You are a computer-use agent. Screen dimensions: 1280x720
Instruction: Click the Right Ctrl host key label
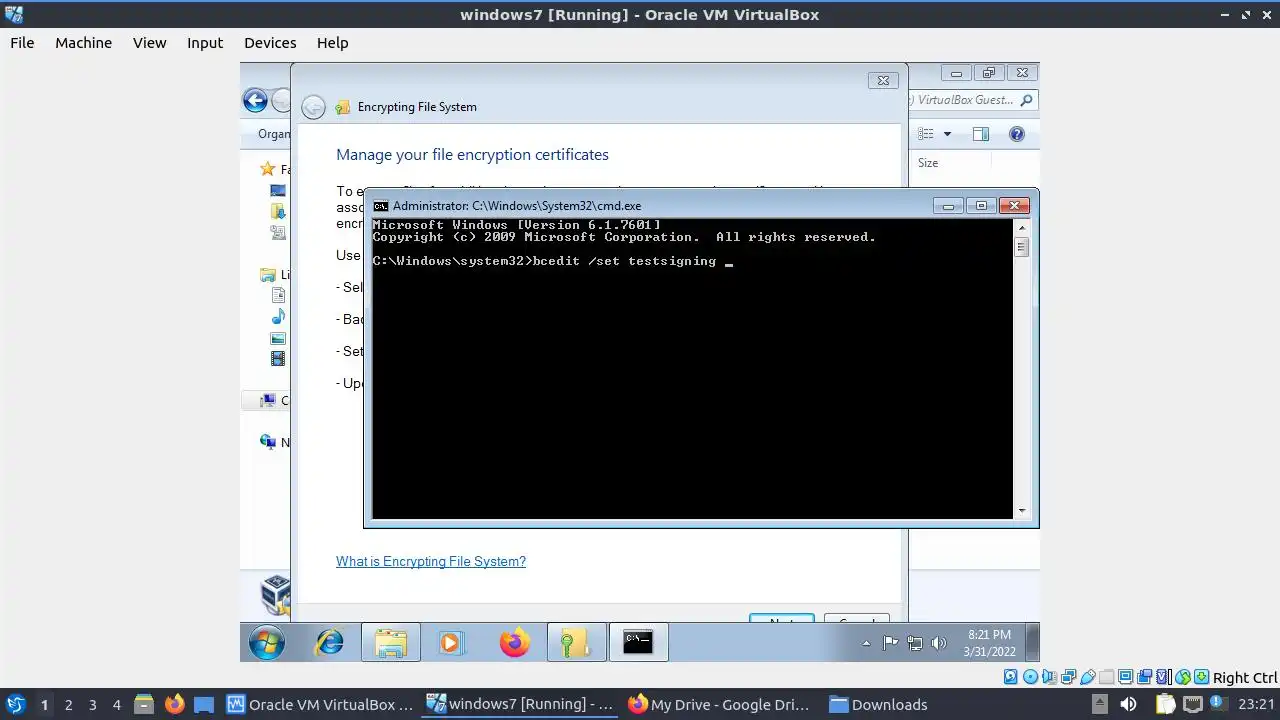(x=1245, y=677)
